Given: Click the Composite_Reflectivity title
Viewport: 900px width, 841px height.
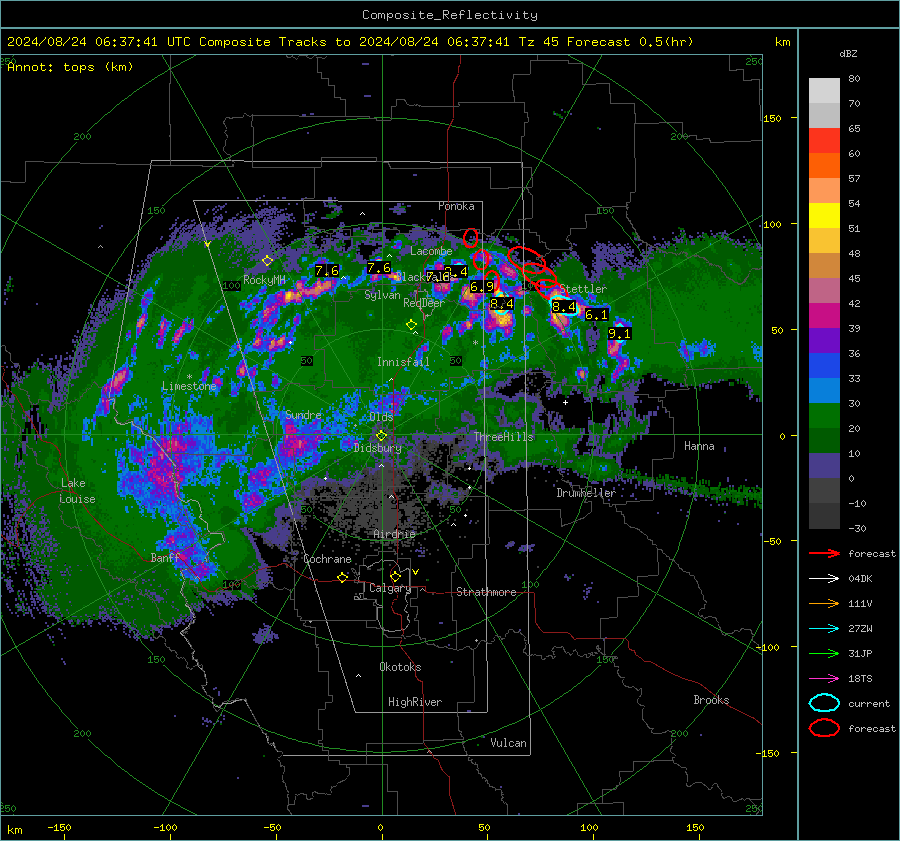Looking at the screenshot, I should (450, 15).
